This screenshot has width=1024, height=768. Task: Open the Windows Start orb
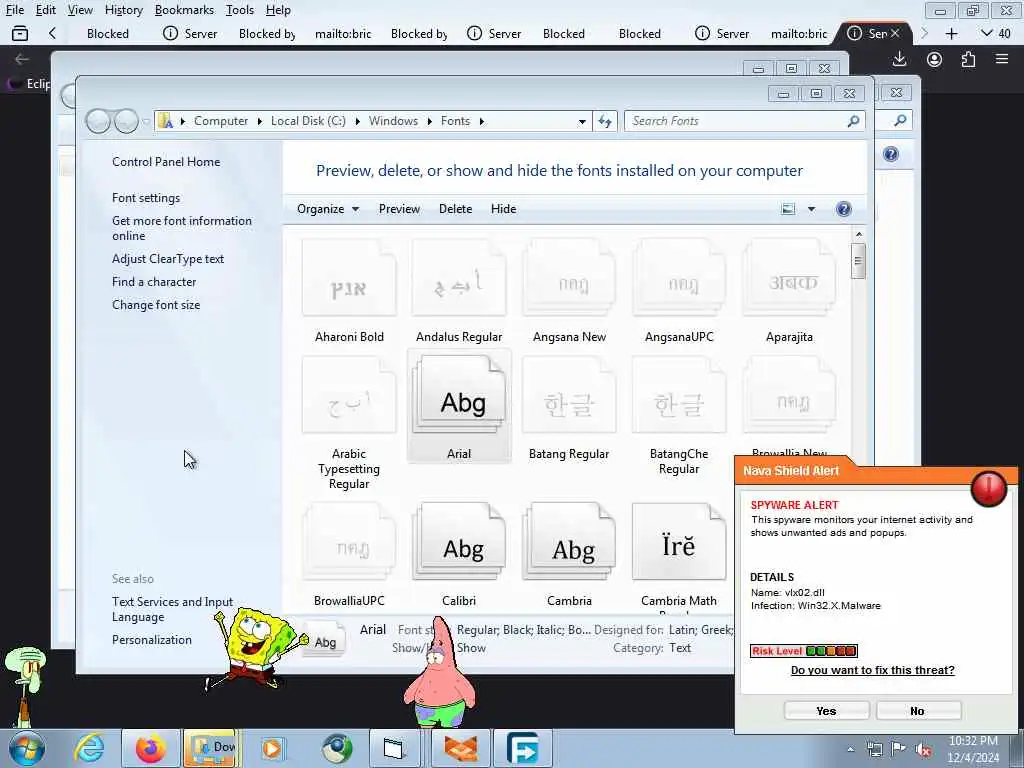tap(26, 748)
